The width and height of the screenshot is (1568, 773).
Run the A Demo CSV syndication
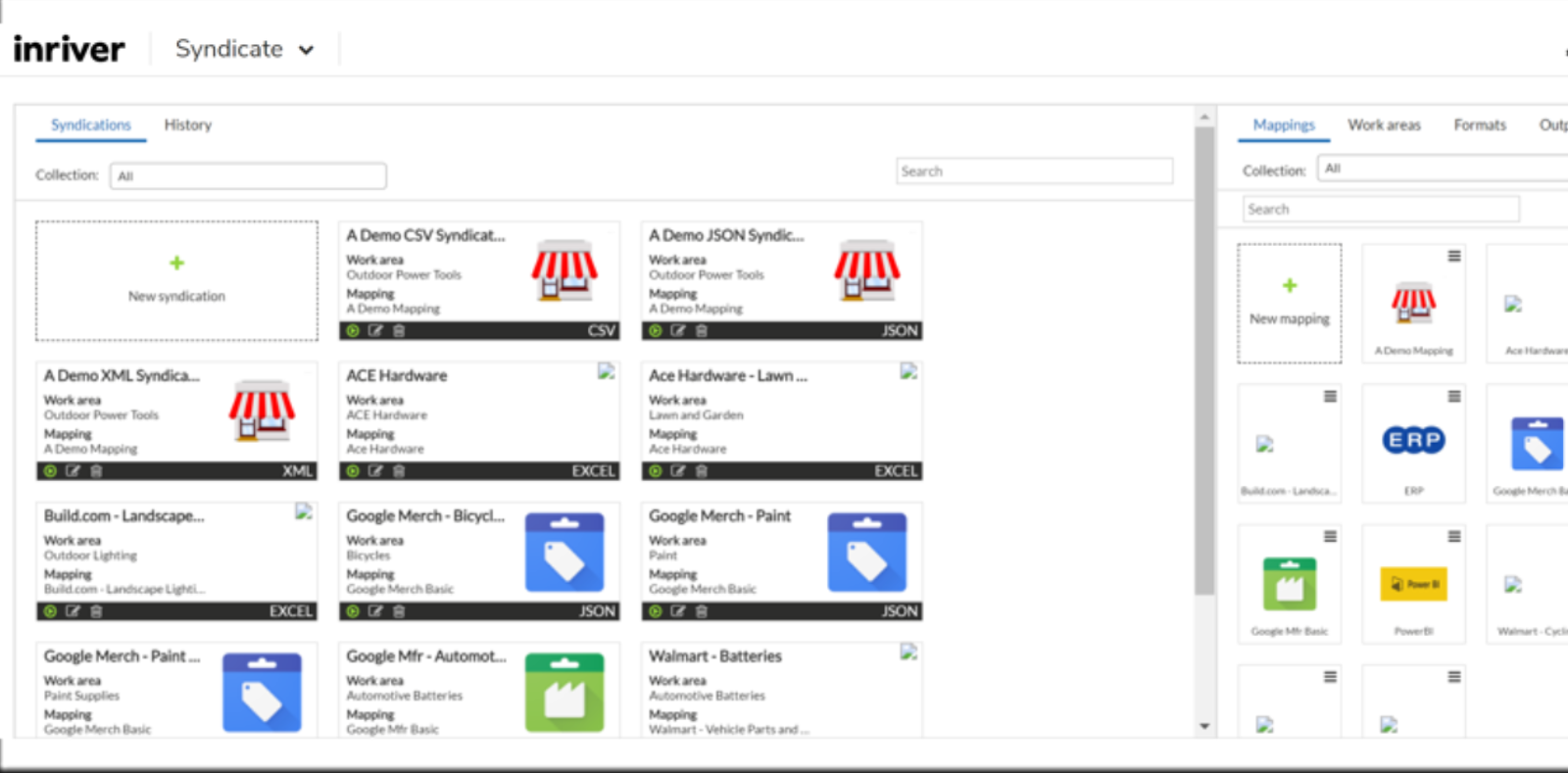point(353,331)
